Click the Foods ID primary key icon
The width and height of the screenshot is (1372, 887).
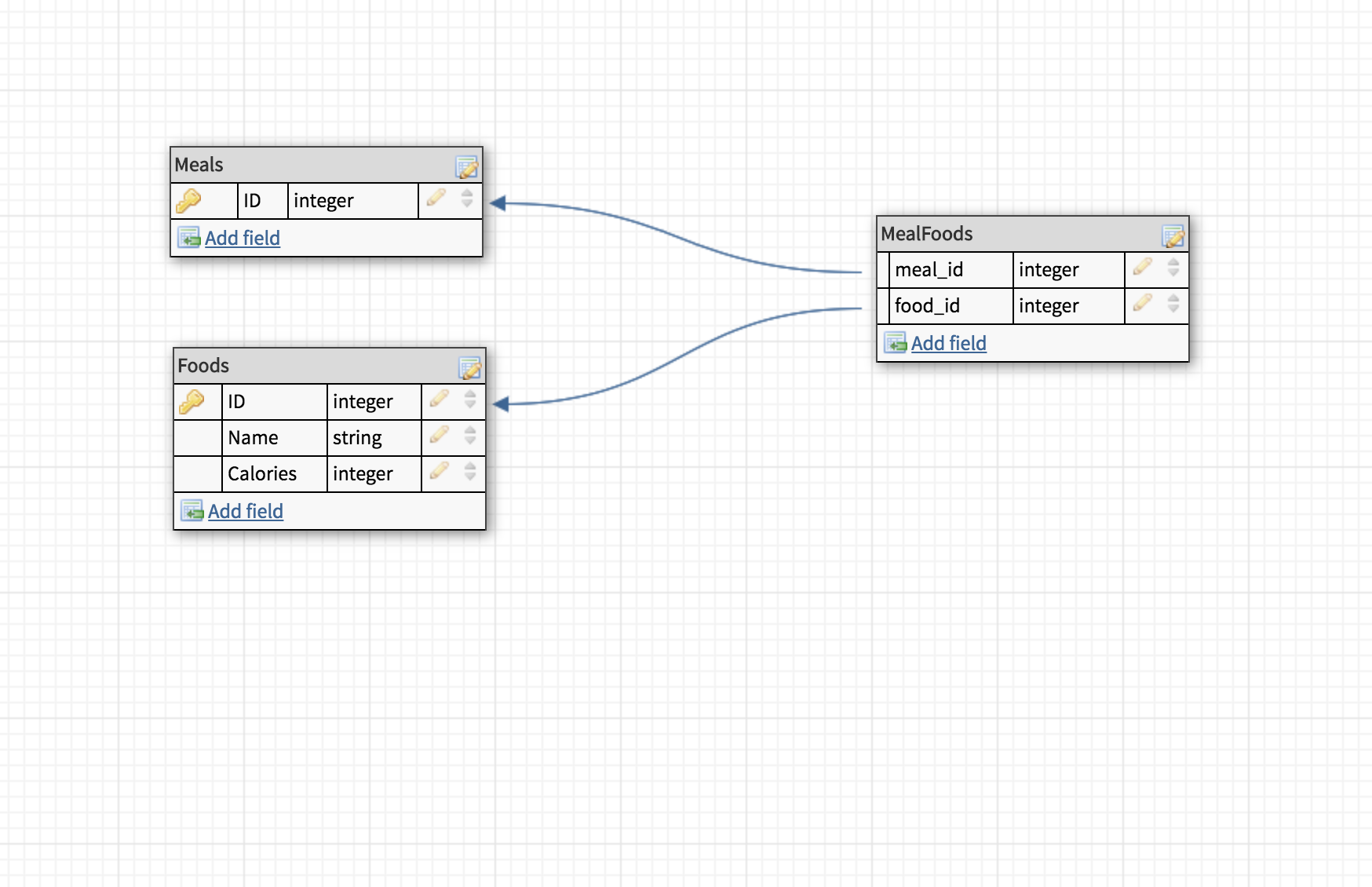pos(192,402)
